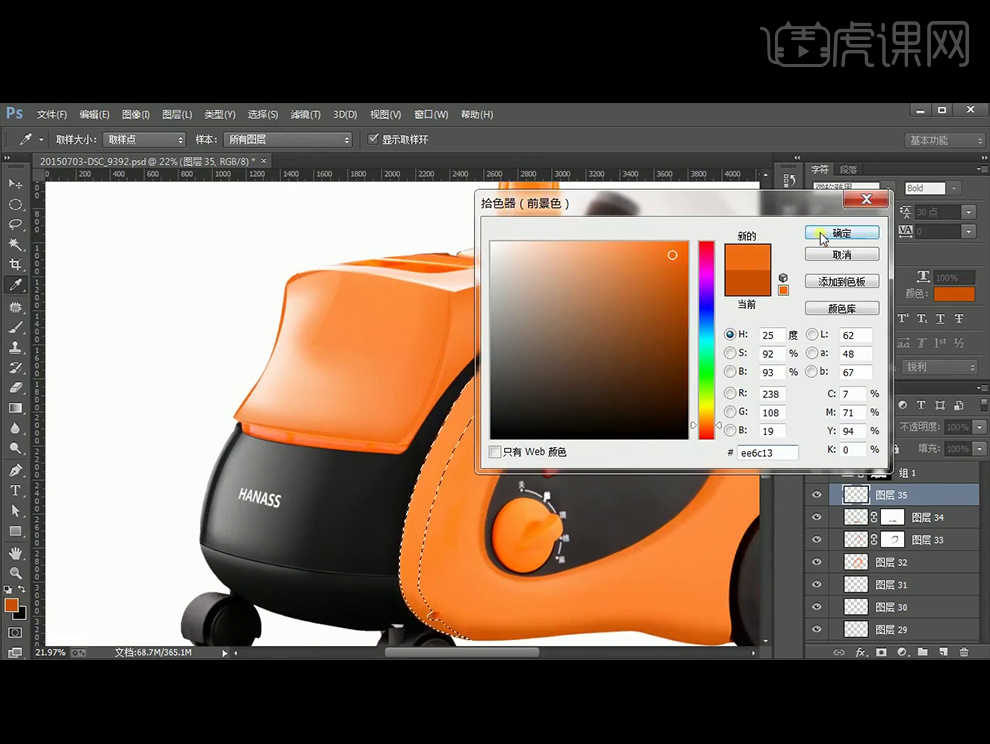This screenshot has width=990, height=744.
Task: Select the 图层 34 layer row
Action: [x=893, y=517]
